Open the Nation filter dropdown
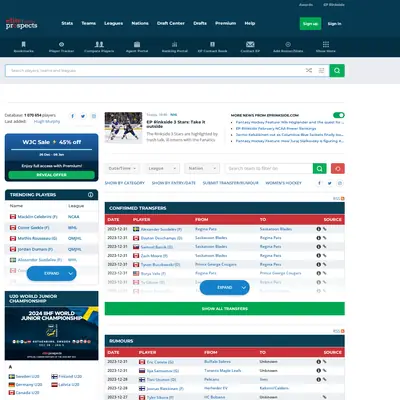The height and width of the screenshot is (400, 400). [x=202, y=168]
